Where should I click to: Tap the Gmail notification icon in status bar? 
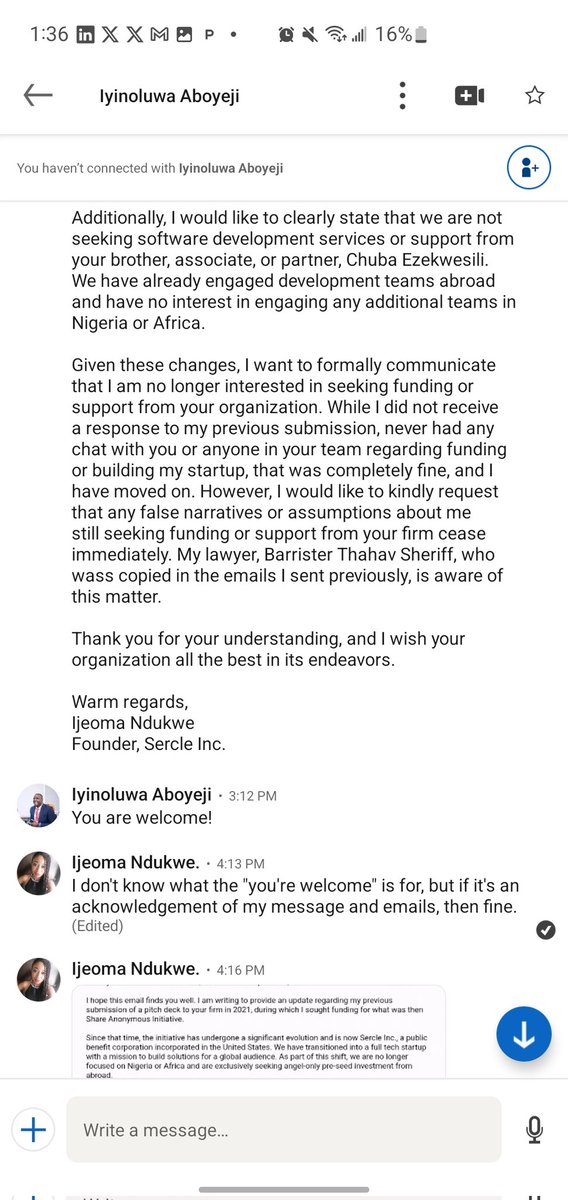tap(159, 34)
